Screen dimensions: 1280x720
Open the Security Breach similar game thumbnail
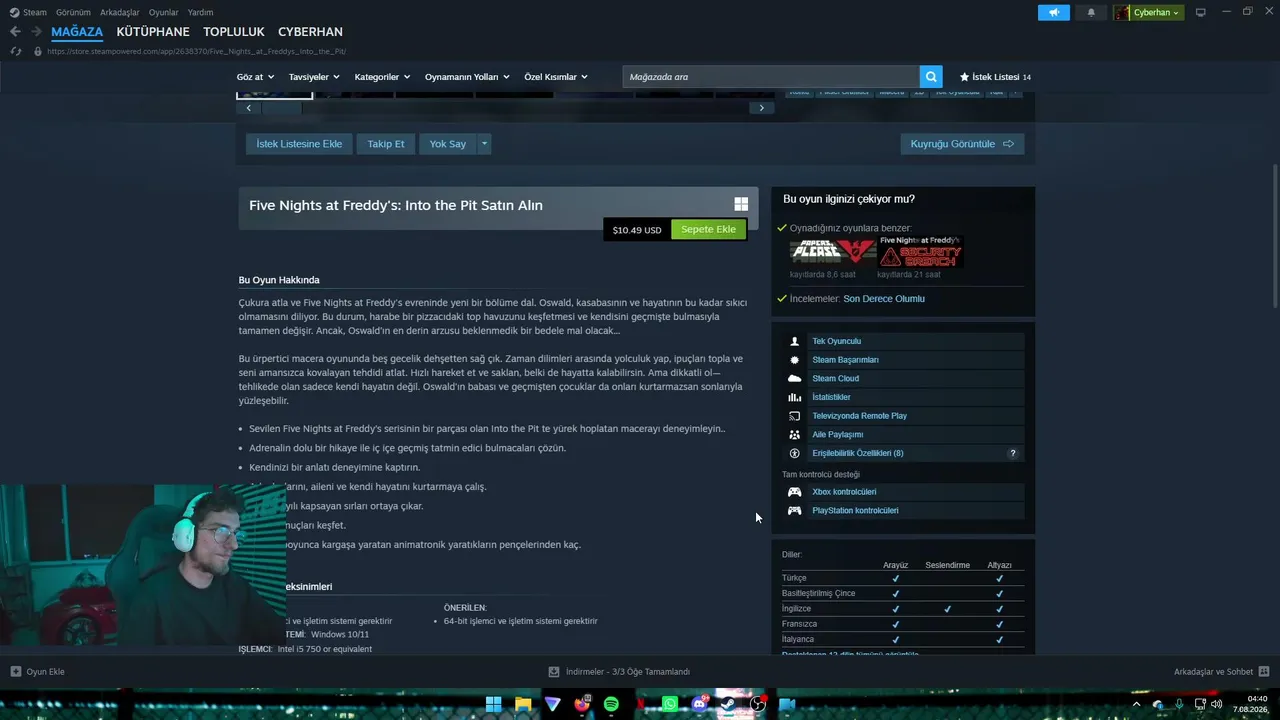coord(919,251)
